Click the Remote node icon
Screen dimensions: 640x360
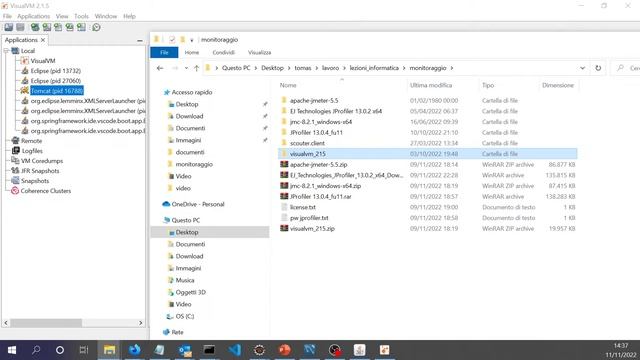(16, 140)
